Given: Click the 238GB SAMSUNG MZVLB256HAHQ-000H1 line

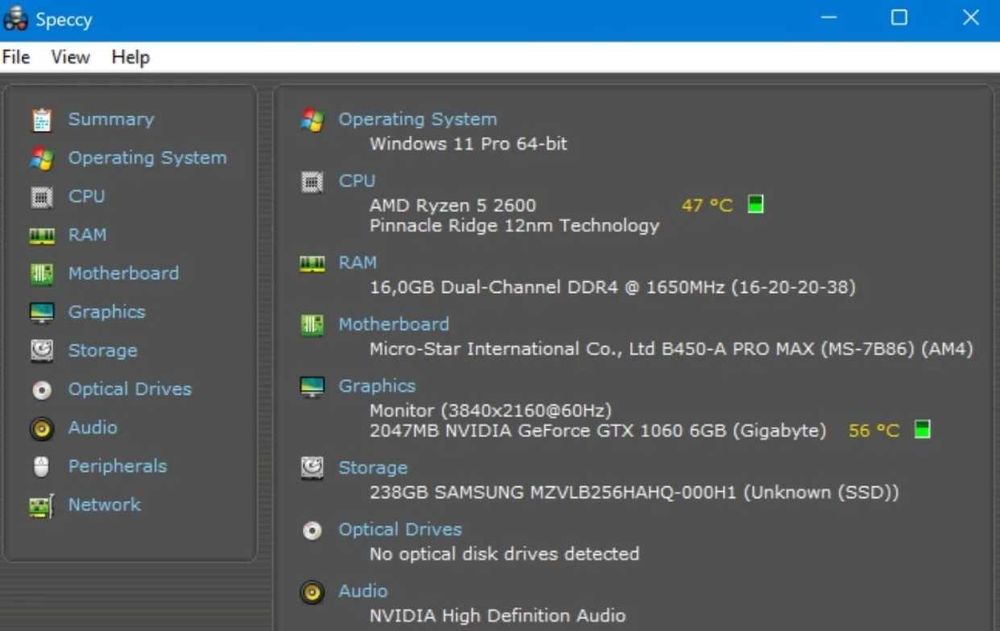Looking at the screenshot, I should (634, 493).
